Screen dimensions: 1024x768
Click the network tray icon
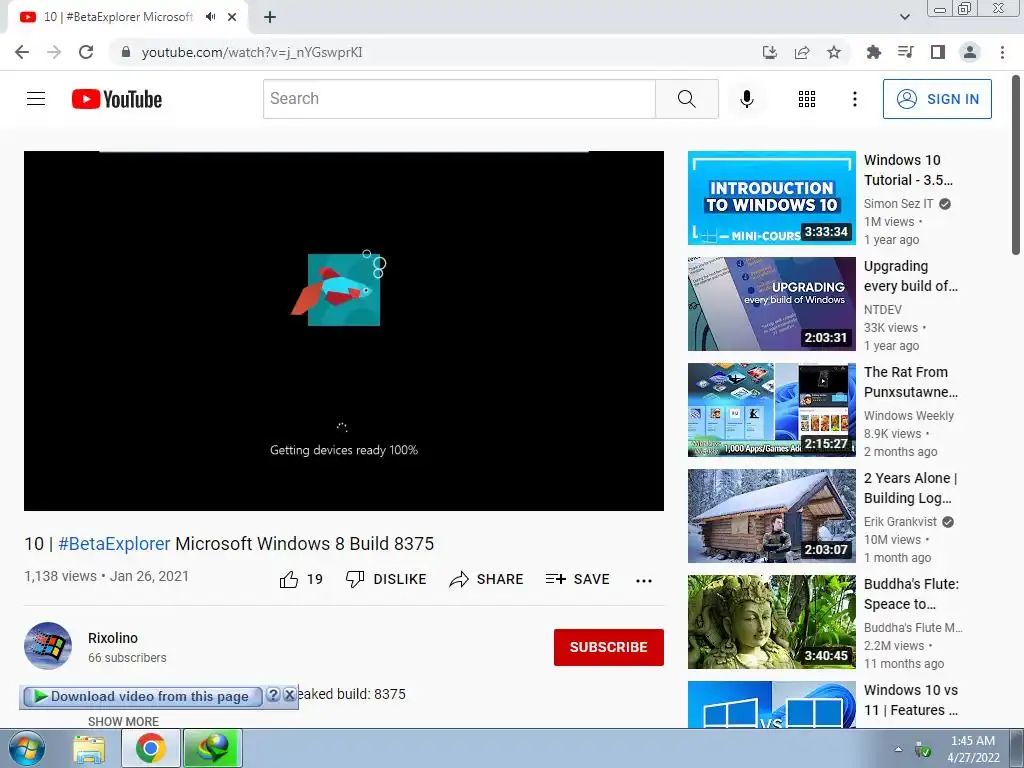pos(923,750)
